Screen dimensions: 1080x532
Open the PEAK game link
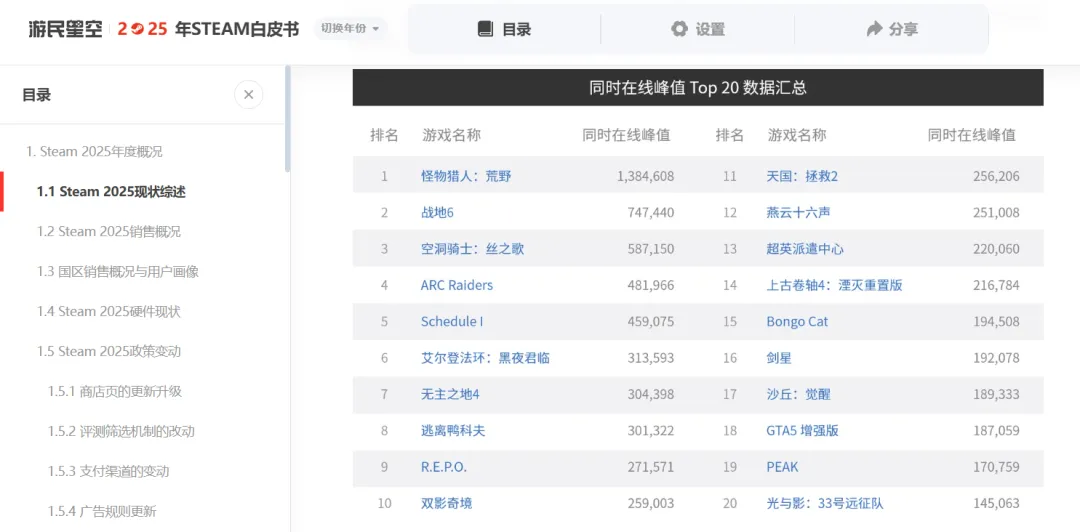pos(782,467)
